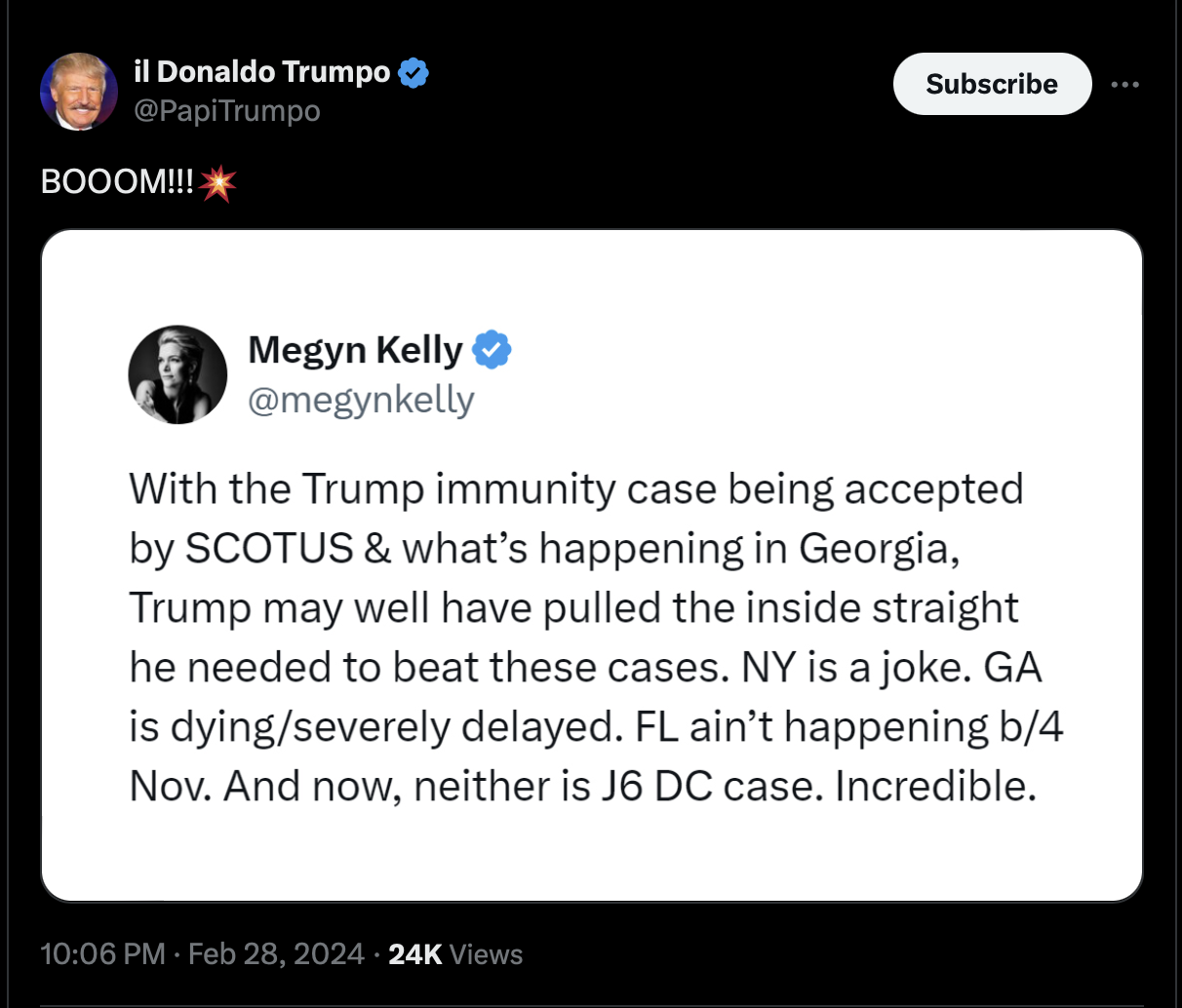1182x1008 pixels.
Task: Open the il Donaldo Trumpo profile picture
Action: click(78, 92)
